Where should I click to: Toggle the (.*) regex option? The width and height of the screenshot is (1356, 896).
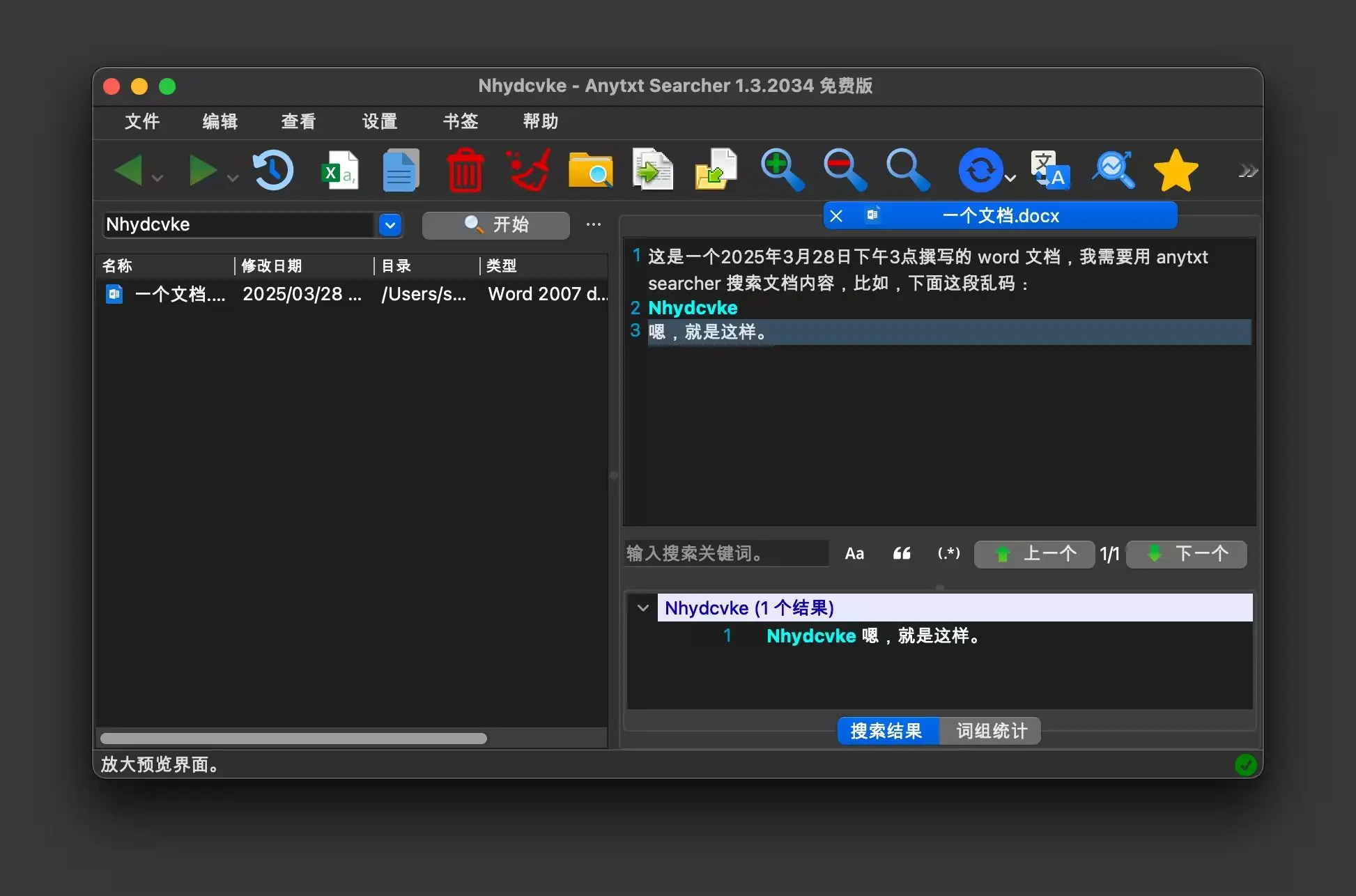(x=949, y=554)
